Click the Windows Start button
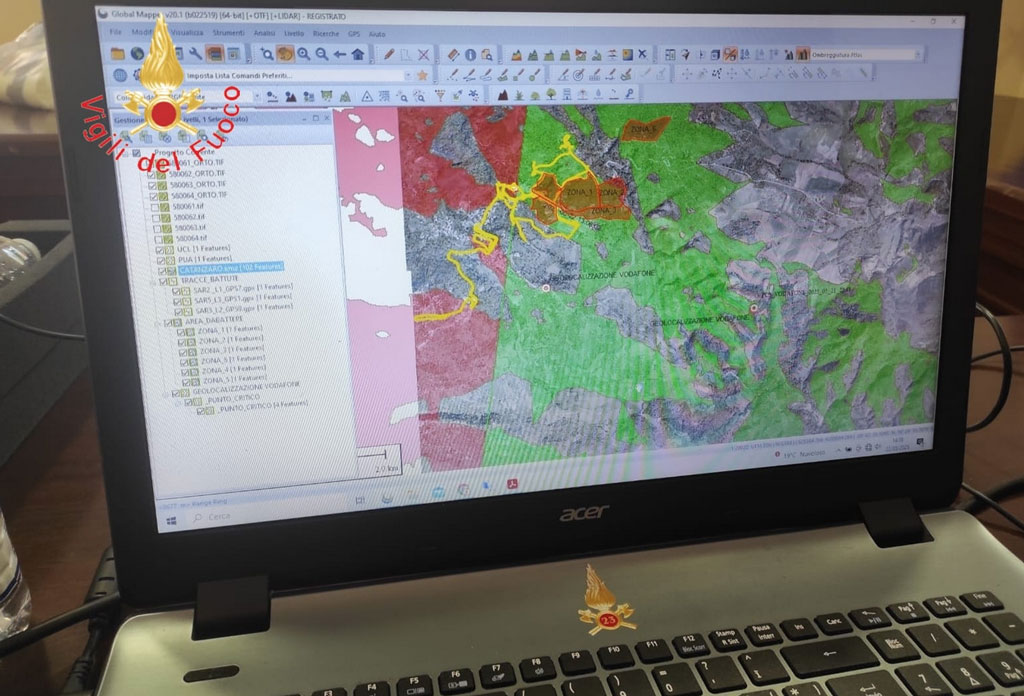The width and height of the screenshot is (1024, 696). [x=172, y=520]
